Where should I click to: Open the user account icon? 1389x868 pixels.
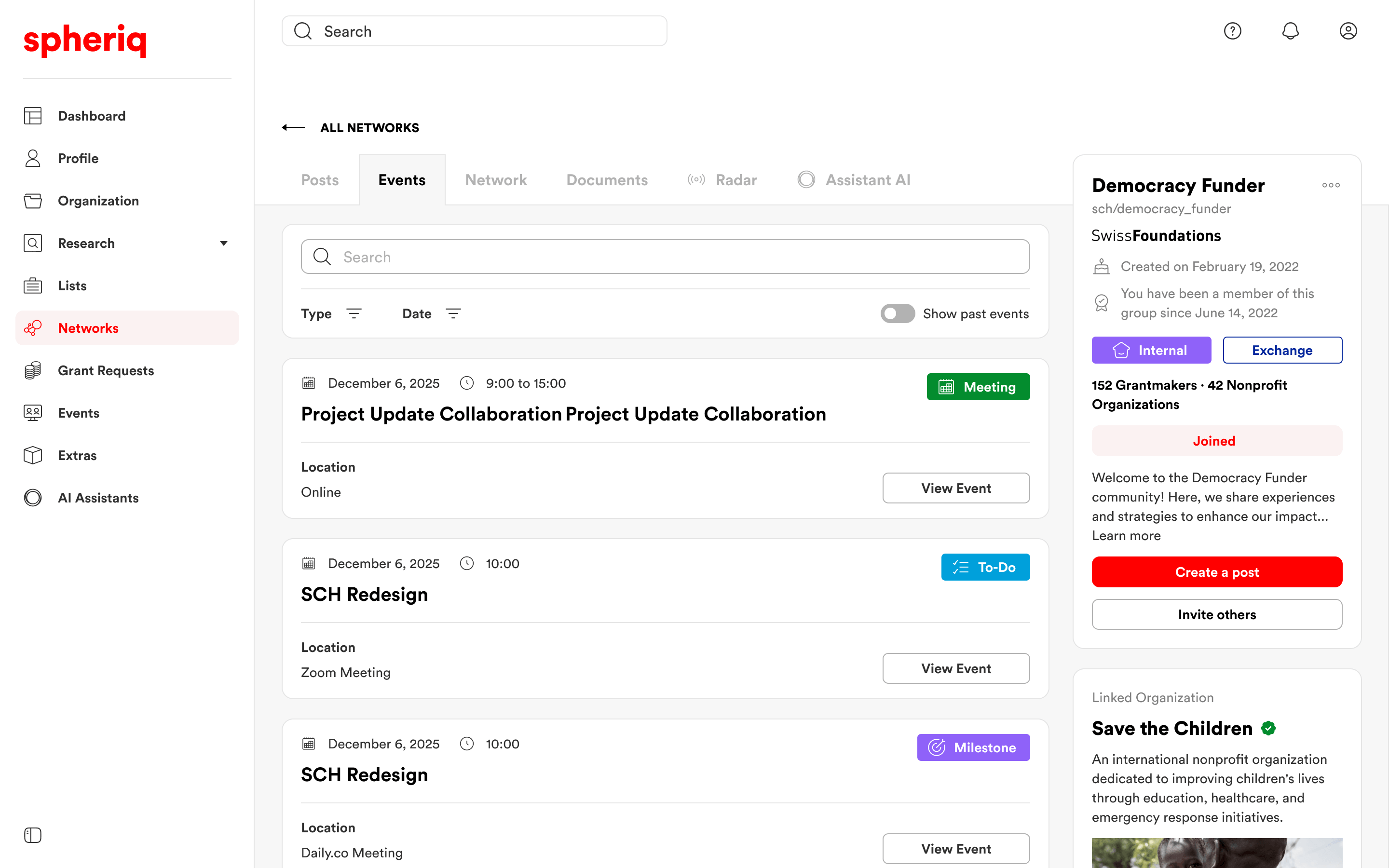pyautogui.click(x=1348, y=31)
